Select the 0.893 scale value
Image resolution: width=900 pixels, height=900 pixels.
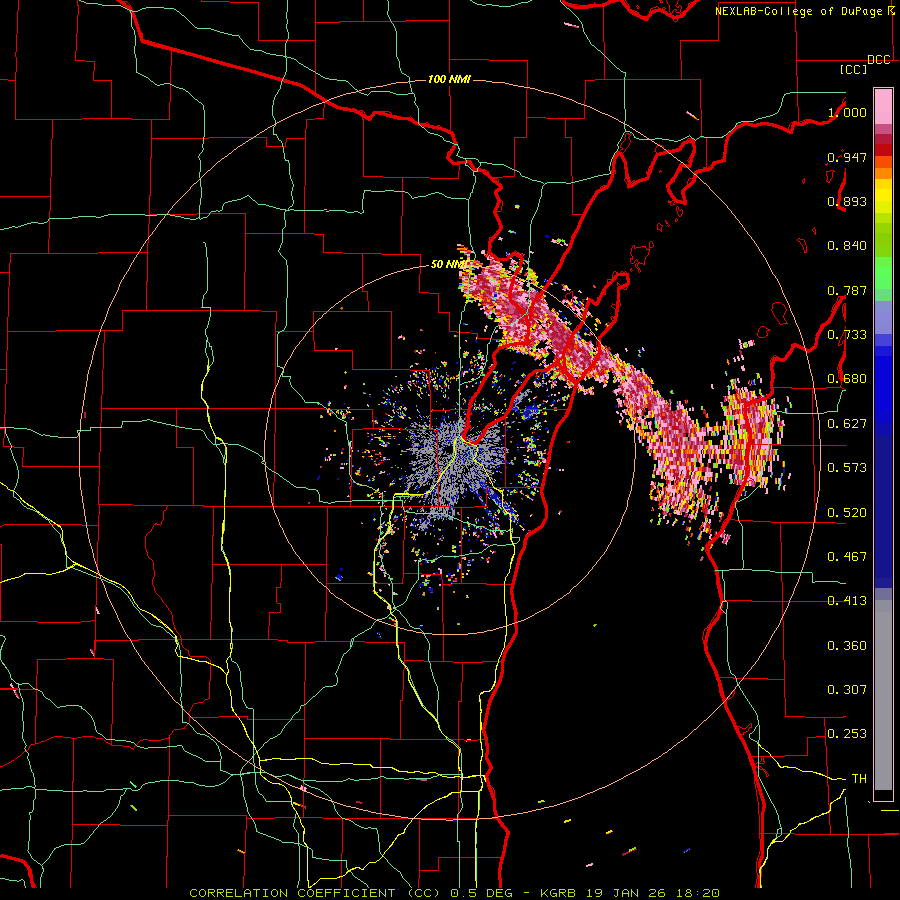point(847,201)
